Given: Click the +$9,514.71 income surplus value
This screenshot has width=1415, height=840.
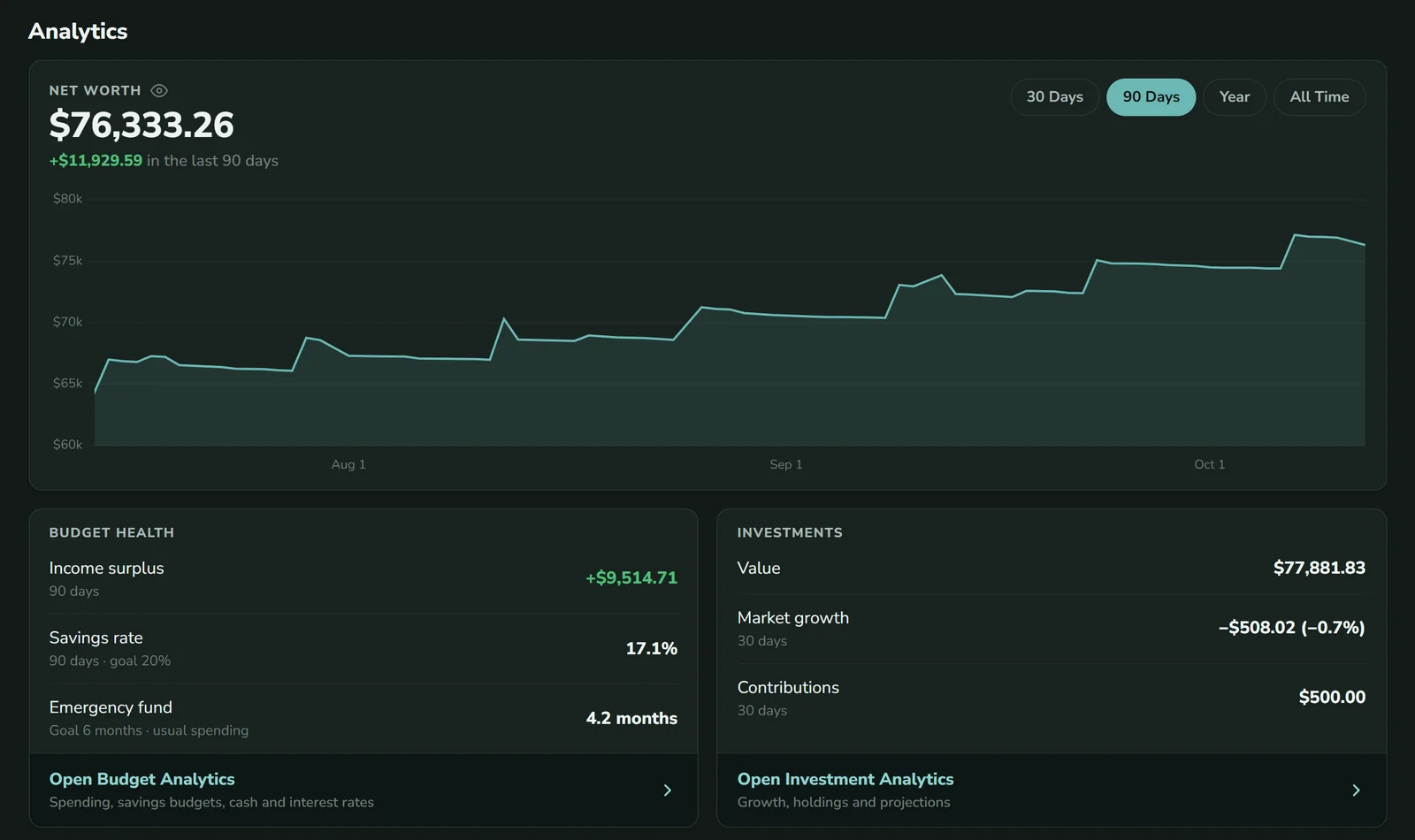Looking at the screenshot, I should tap(631, 577).
